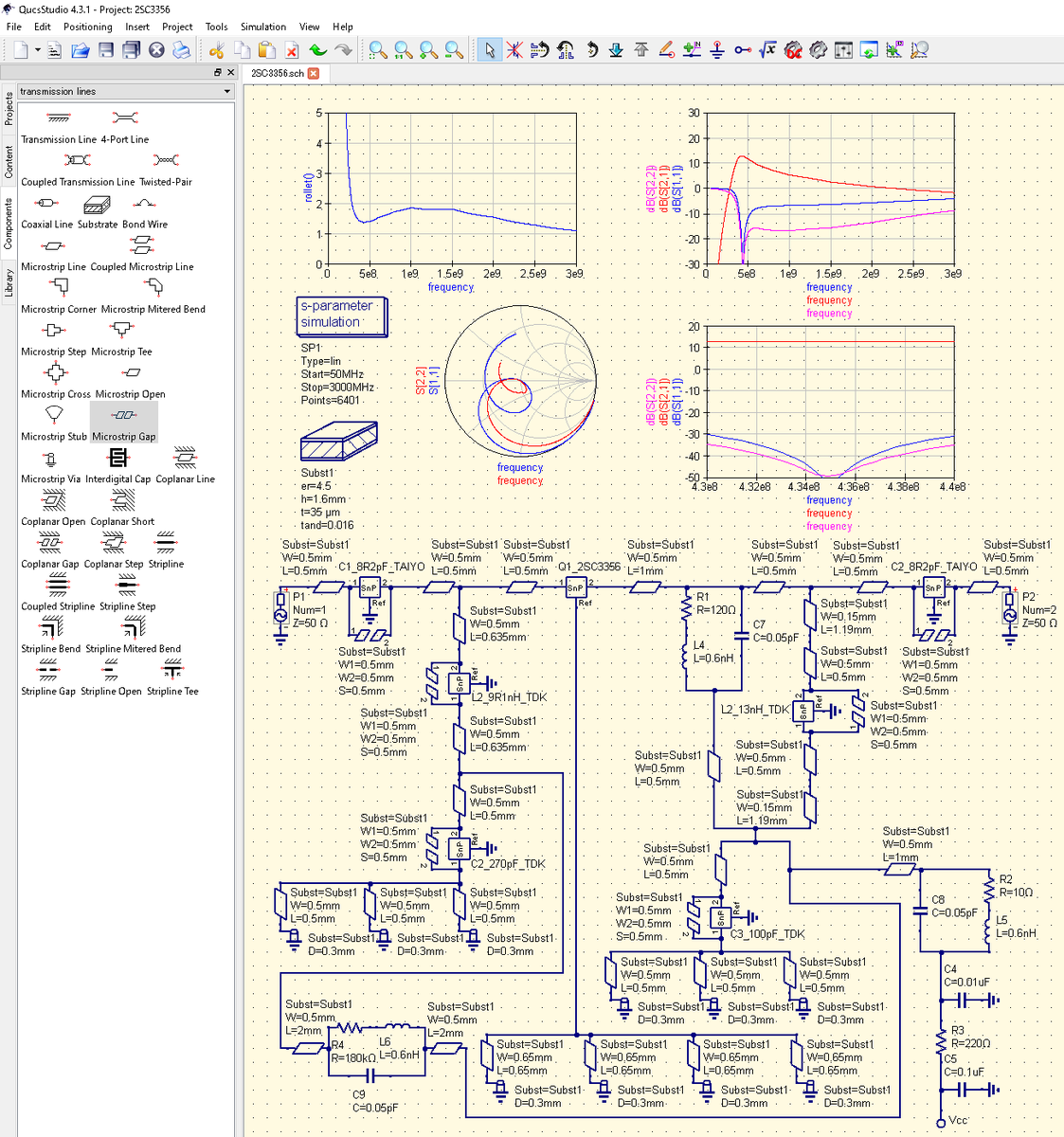Viewport: 1064px width, 1137px height.
Task: Open the Simulation menu
Action: coord(263,27)
